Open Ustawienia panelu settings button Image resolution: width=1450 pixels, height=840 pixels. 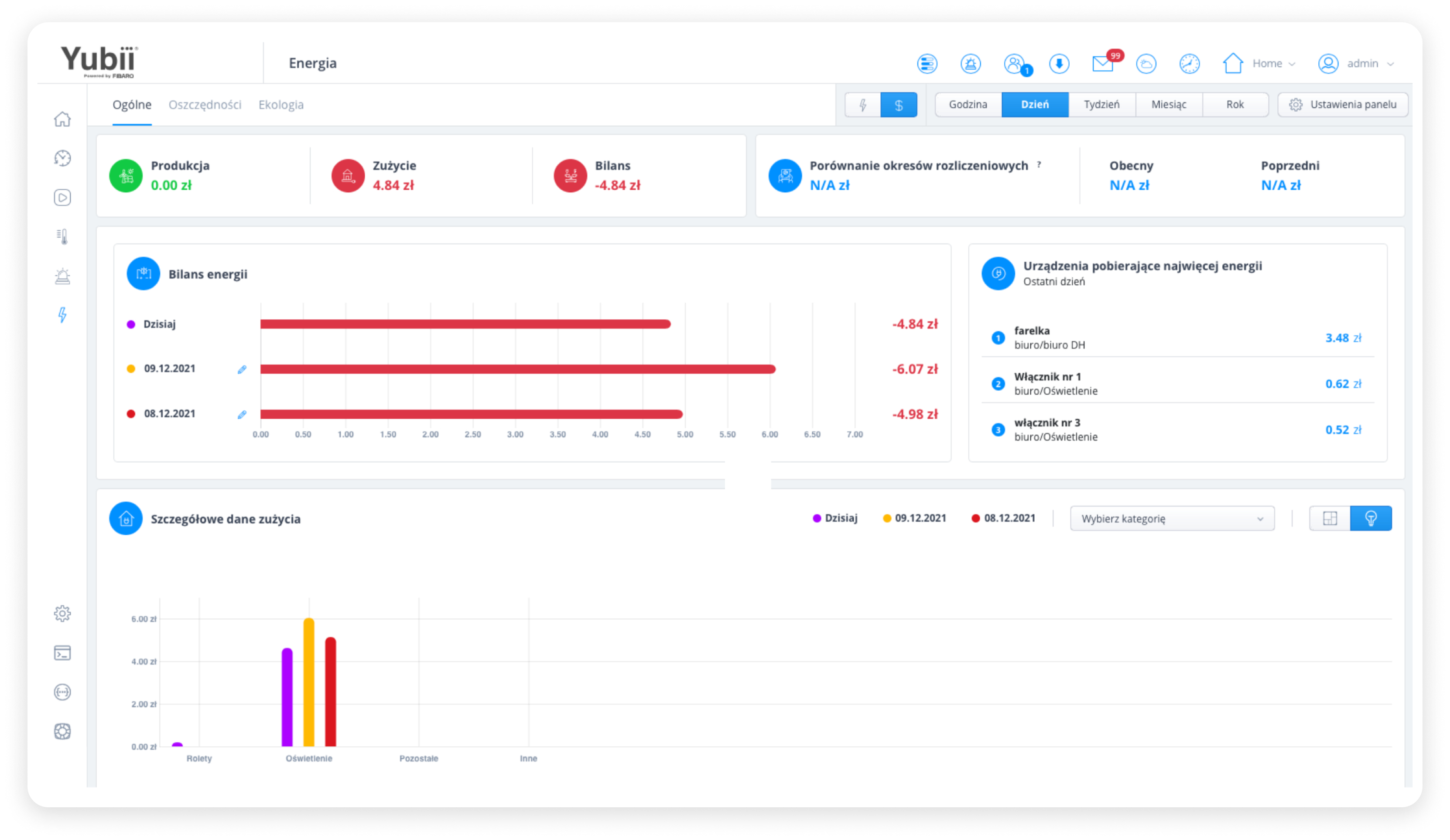coord(1343,105)
